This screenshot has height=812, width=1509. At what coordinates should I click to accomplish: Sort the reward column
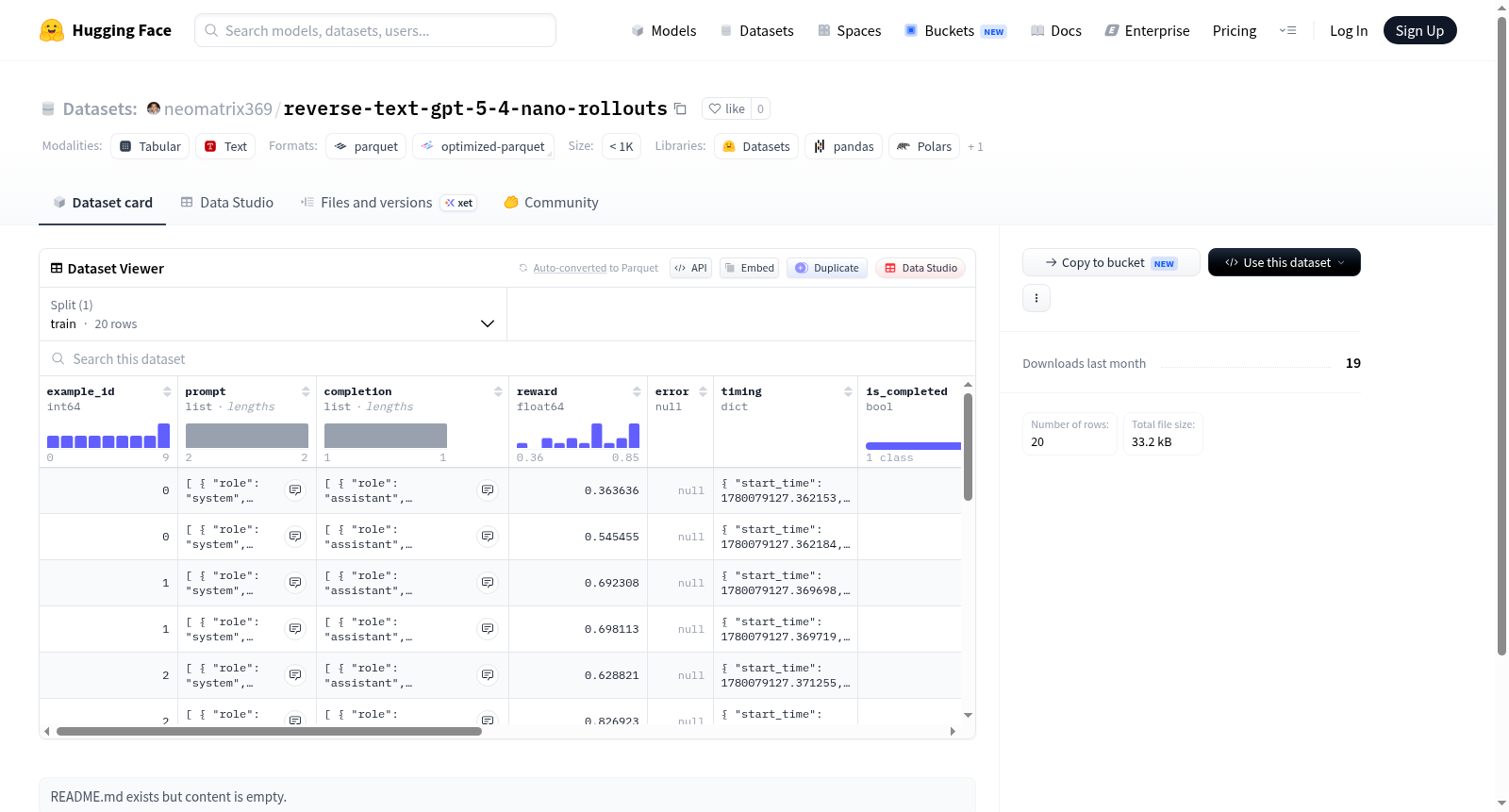(x=637, y=391)
